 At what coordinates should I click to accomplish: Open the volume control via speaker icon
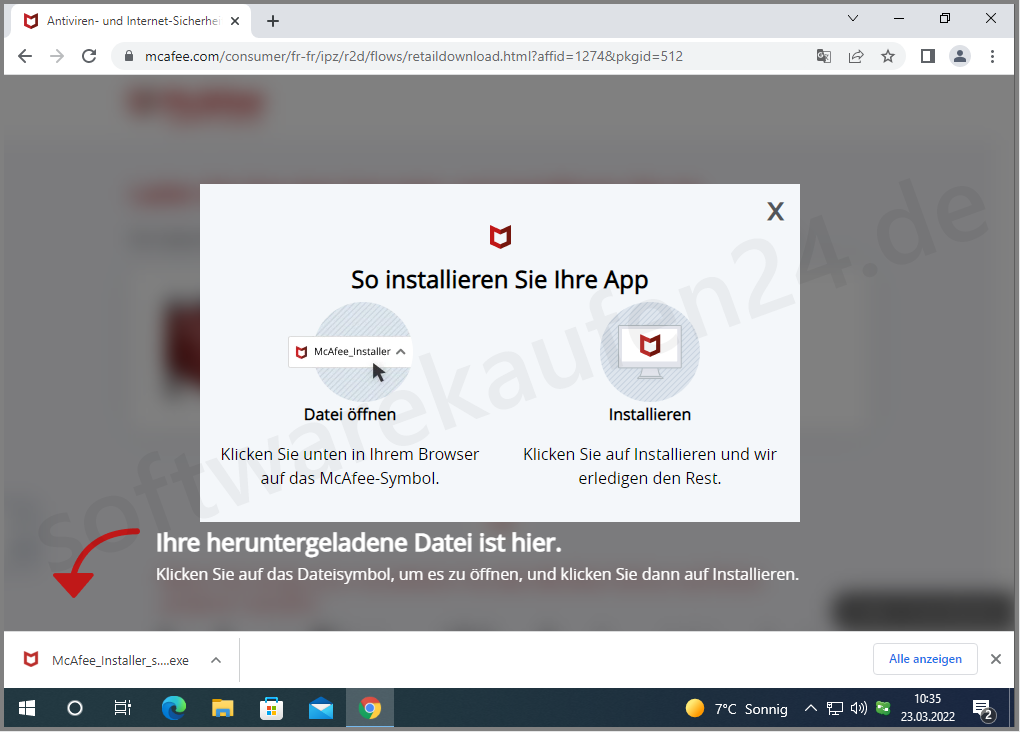[x=858, y=708]
